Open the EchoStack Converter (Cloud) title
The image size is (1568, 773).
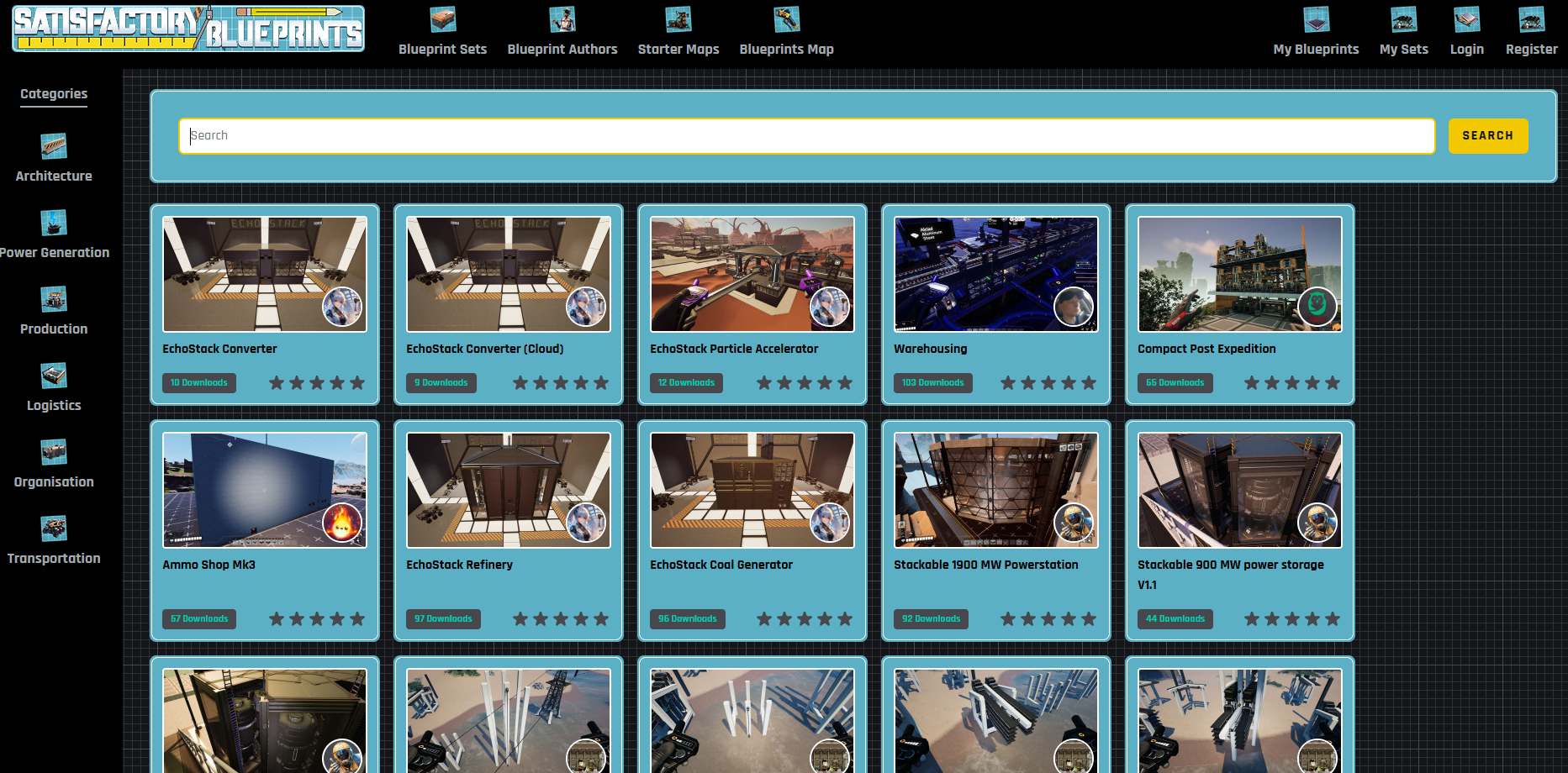click(485, 349)
